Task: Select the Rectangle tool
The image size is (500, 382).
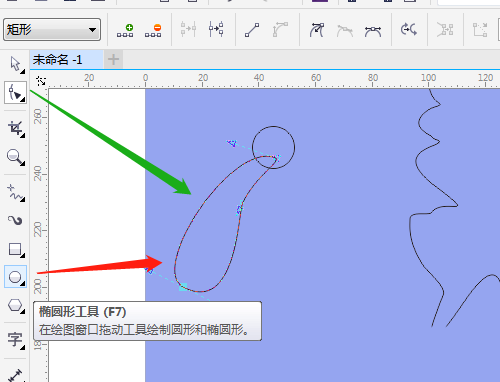Action: coord(15,249)
